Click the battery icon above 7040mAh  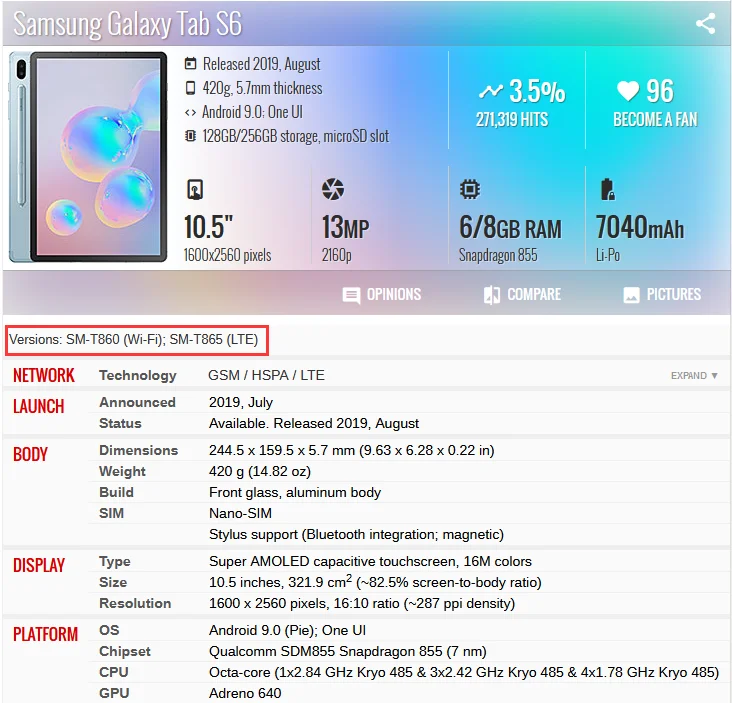pyautogui.click(x=607, y=190)
